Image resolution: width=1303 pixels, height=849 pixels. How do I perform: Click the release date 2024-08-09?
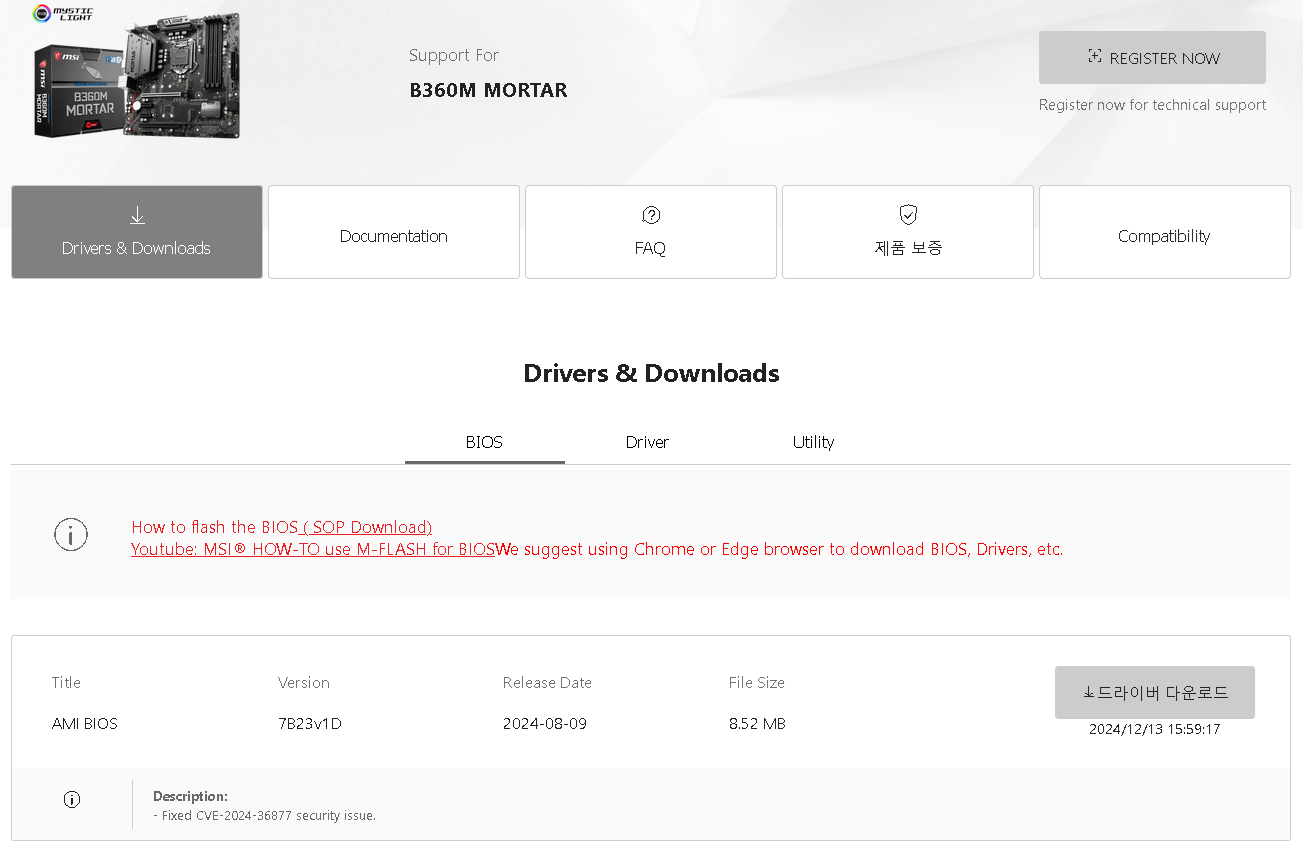point(545,723)
